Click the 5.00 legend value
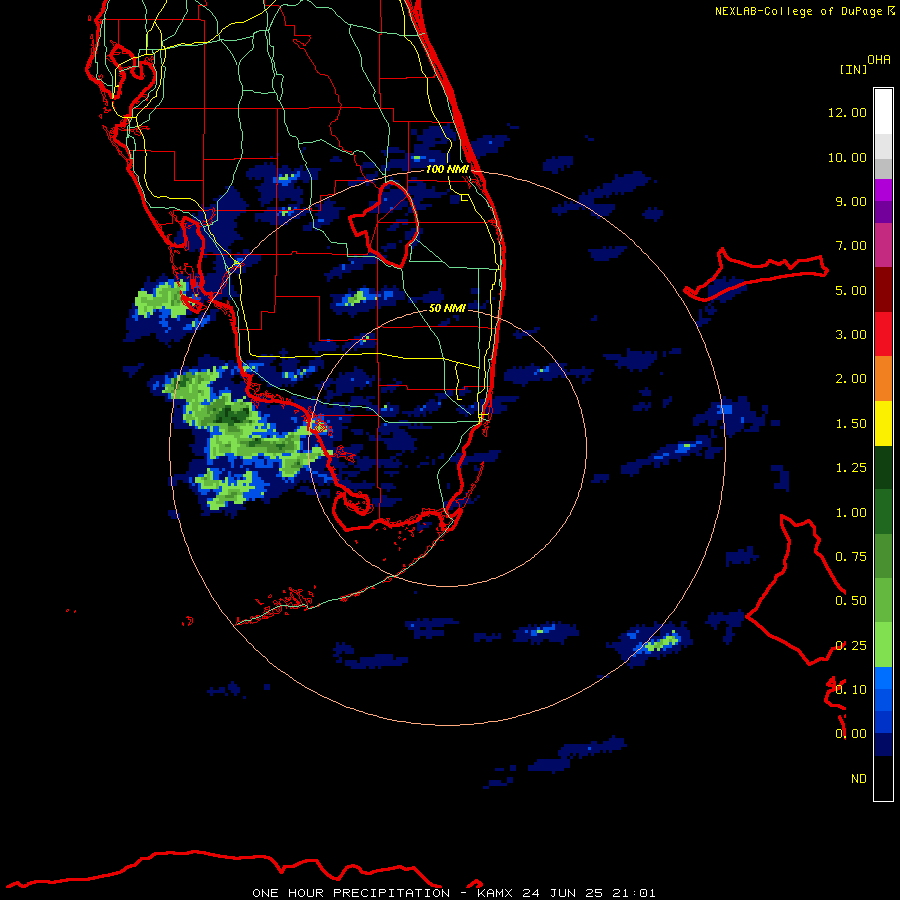Screen dimensions: 900x900 coord(851,290)
